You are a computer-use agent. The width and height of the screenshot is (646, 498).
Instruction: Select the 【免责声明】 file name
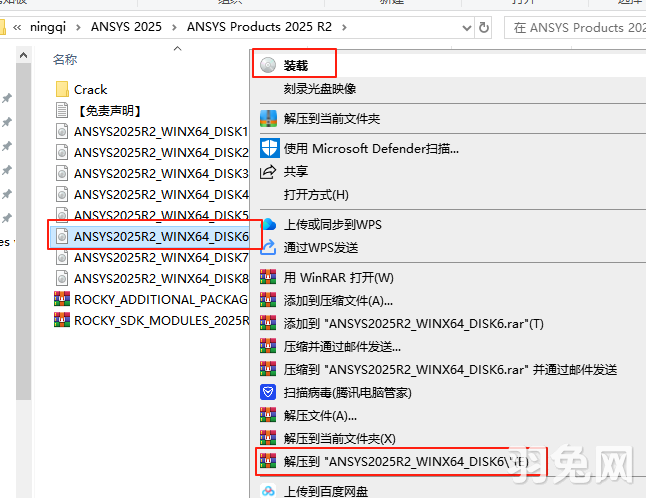point(110,110)
